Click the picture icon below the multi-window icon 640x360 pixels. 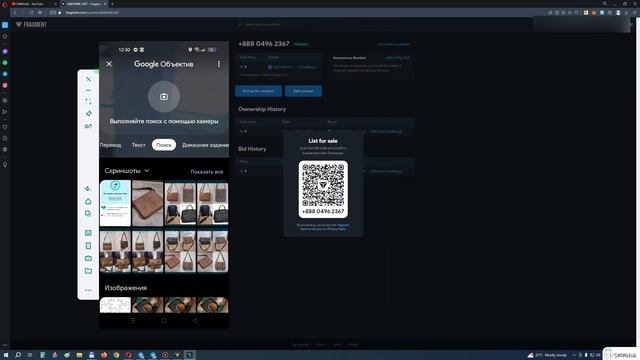coord(88,233)
